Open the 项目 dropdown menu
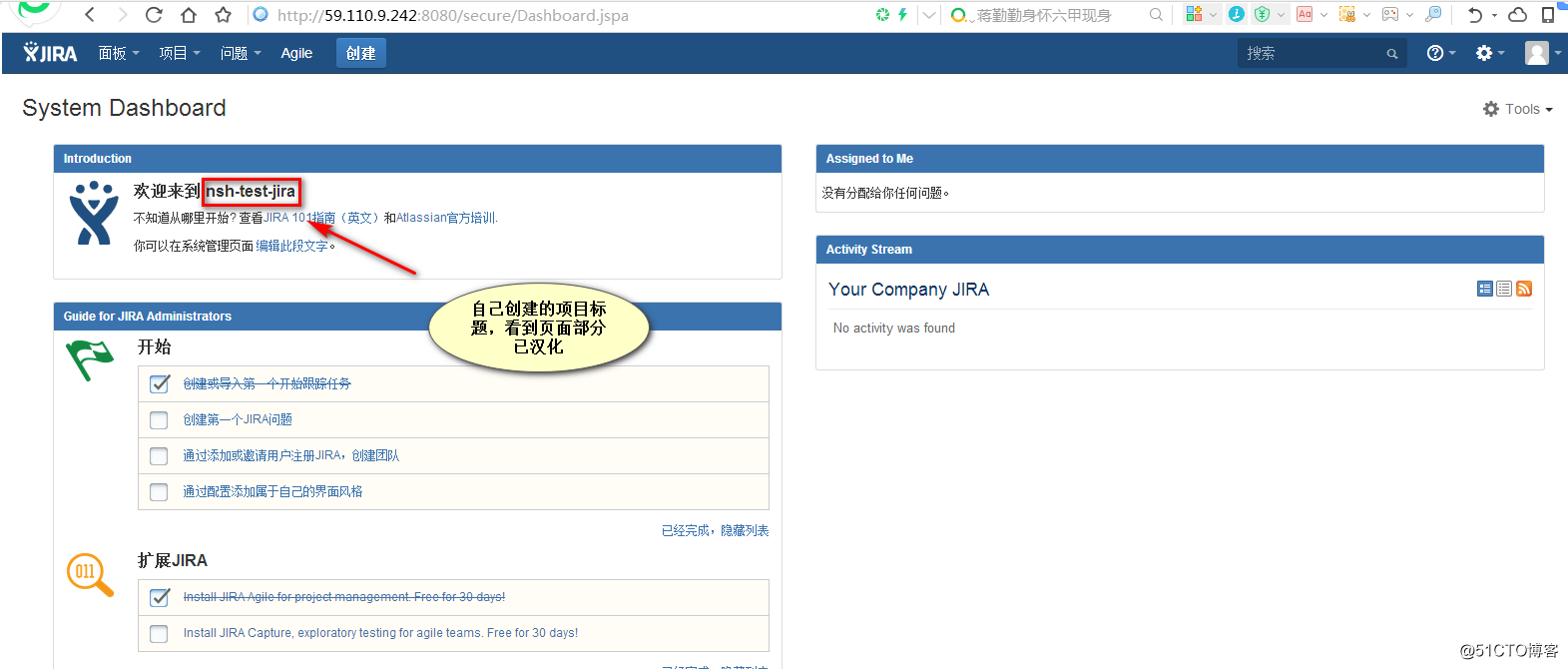Viewport: 1568px width, 669px height. tap(180, 53)
